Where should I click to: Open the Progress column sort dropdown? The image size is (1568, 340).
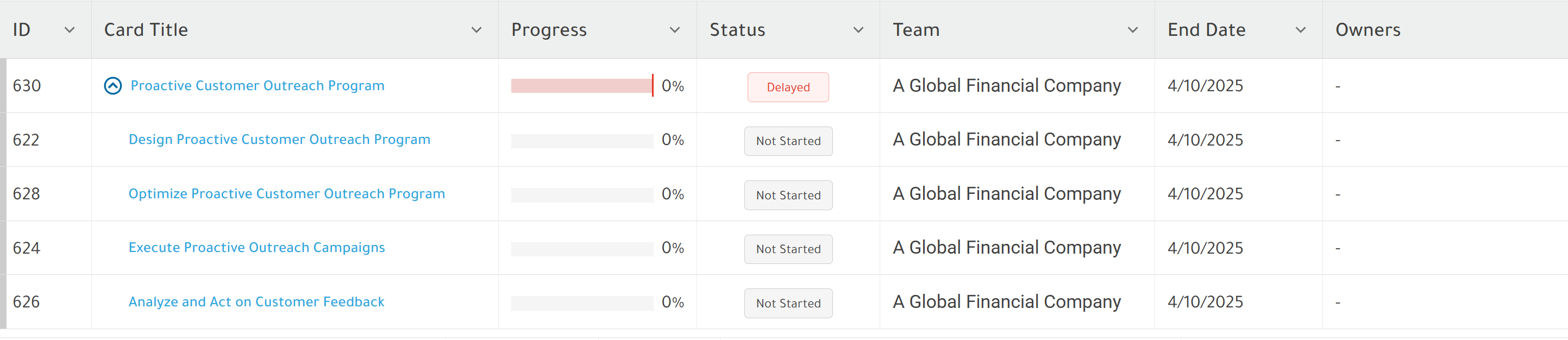click(x=674, y=30)
